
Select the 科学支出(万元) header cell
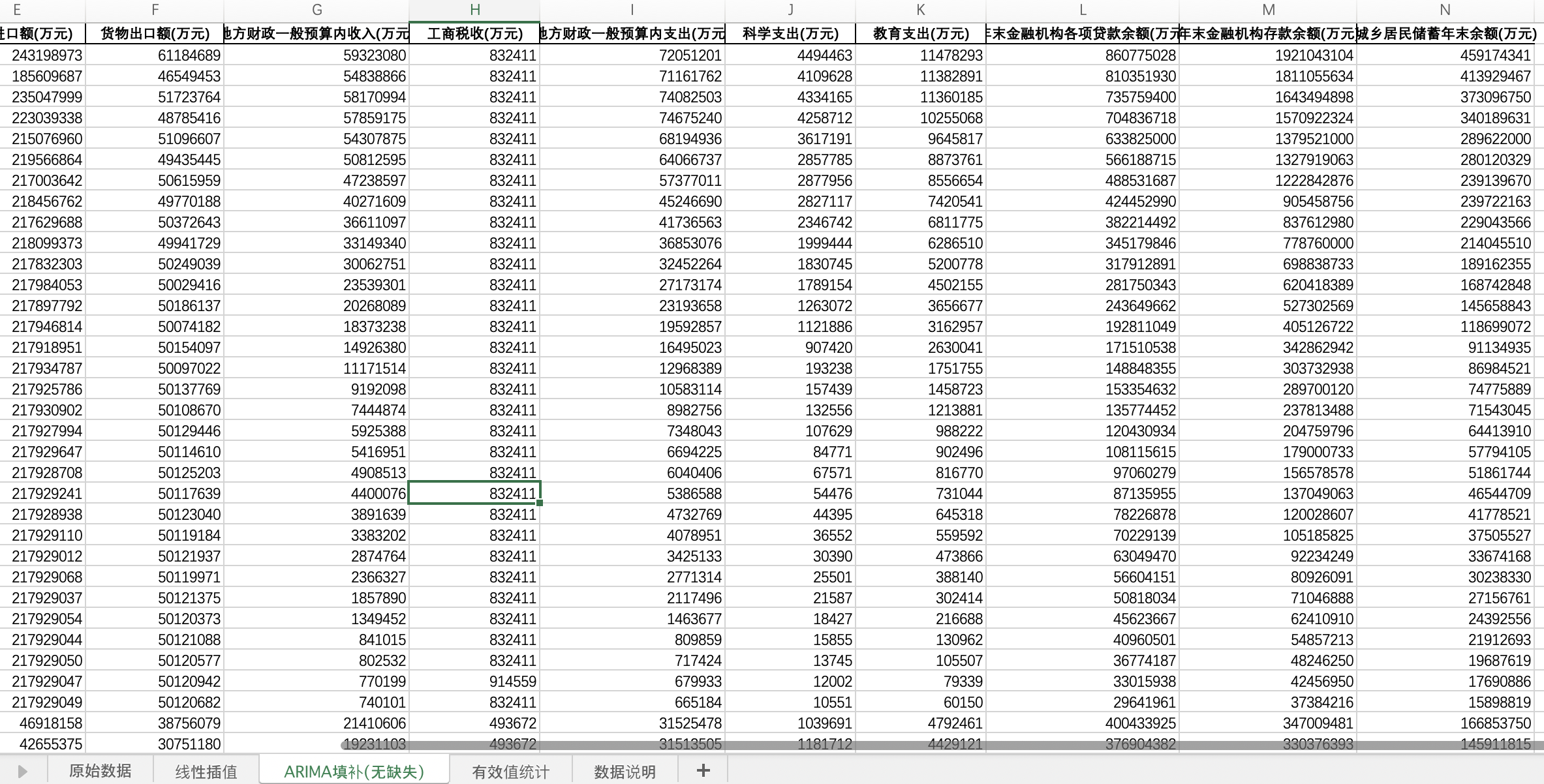790,33
